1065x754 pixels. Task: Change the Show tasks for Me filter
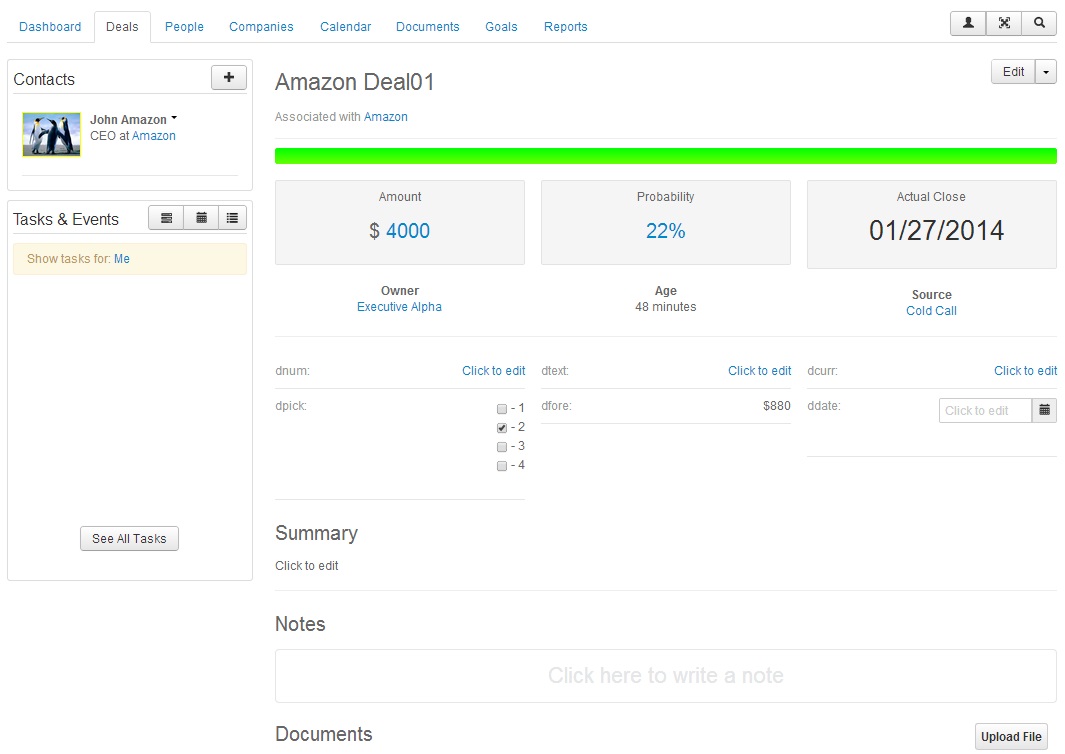(122, 259)
